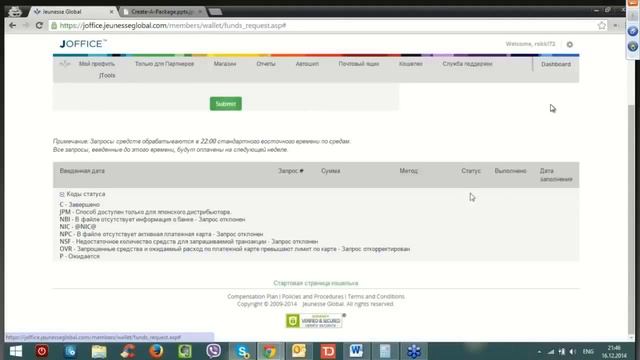Switch to the Create-A-Package tab
The width and height of the screenshot is (640, 360).
point(161,11)
